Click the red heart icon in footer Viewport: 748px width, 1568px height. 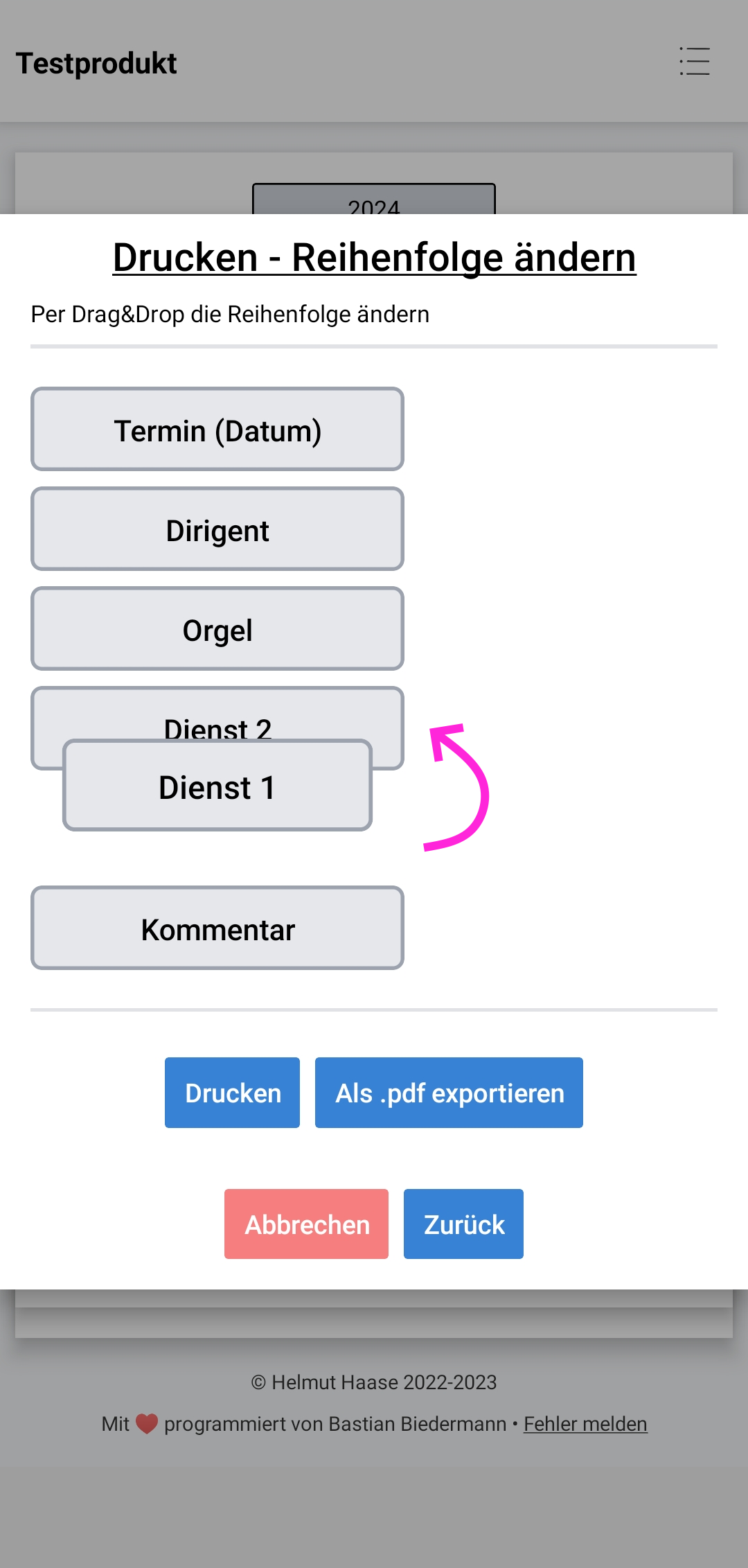[x=147, y=1424]
